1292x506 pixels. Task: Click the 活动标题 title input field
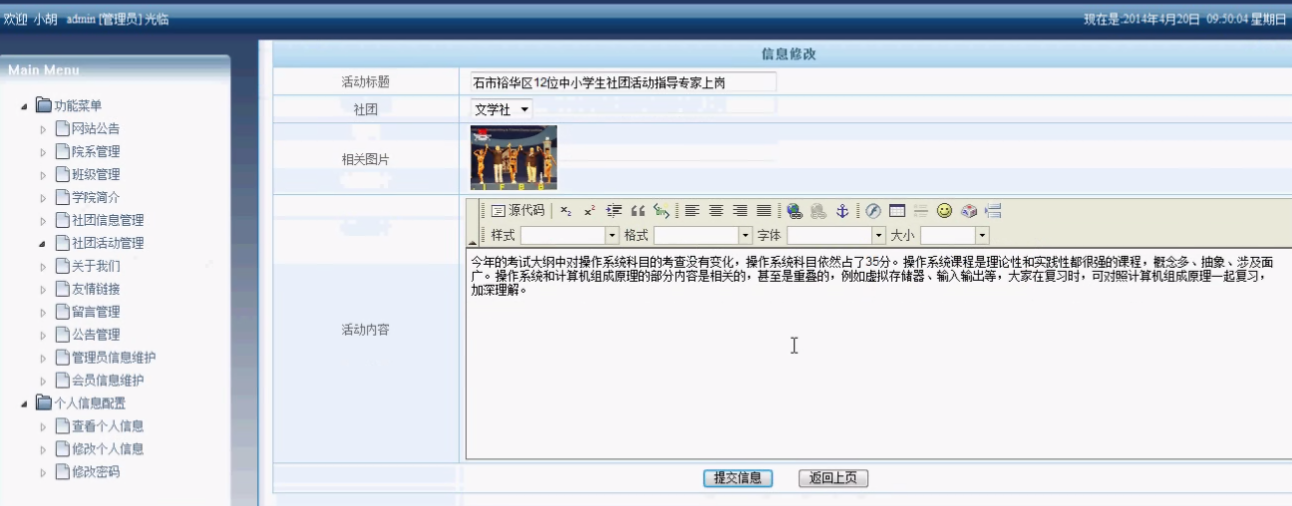tap(623, 83)
